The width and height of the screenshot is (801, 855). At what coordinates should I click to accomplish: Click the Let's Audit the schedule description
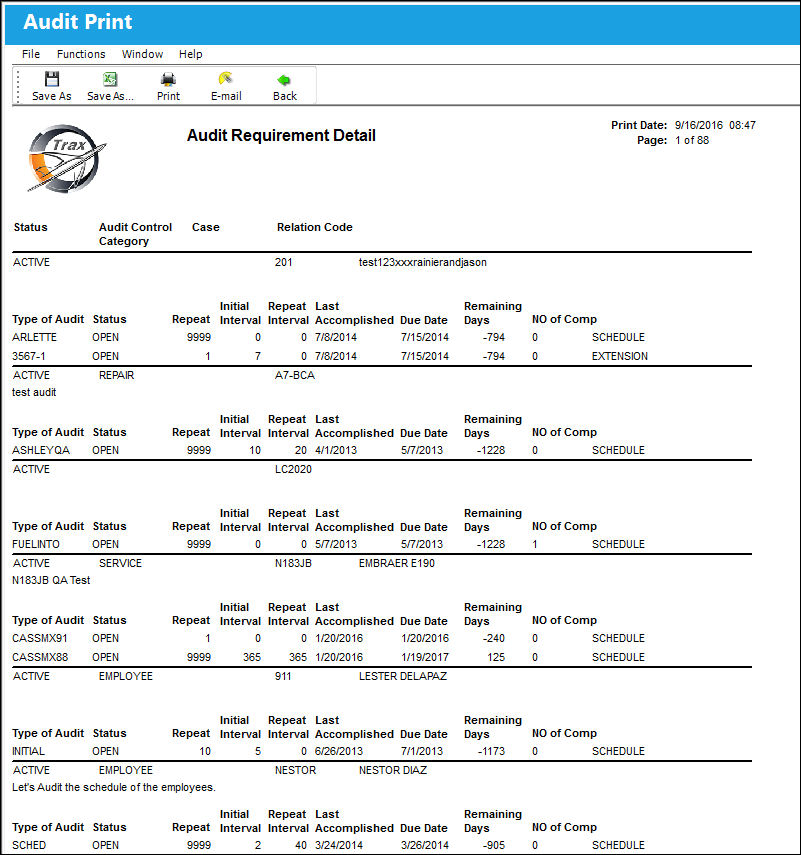click(114, 787)
